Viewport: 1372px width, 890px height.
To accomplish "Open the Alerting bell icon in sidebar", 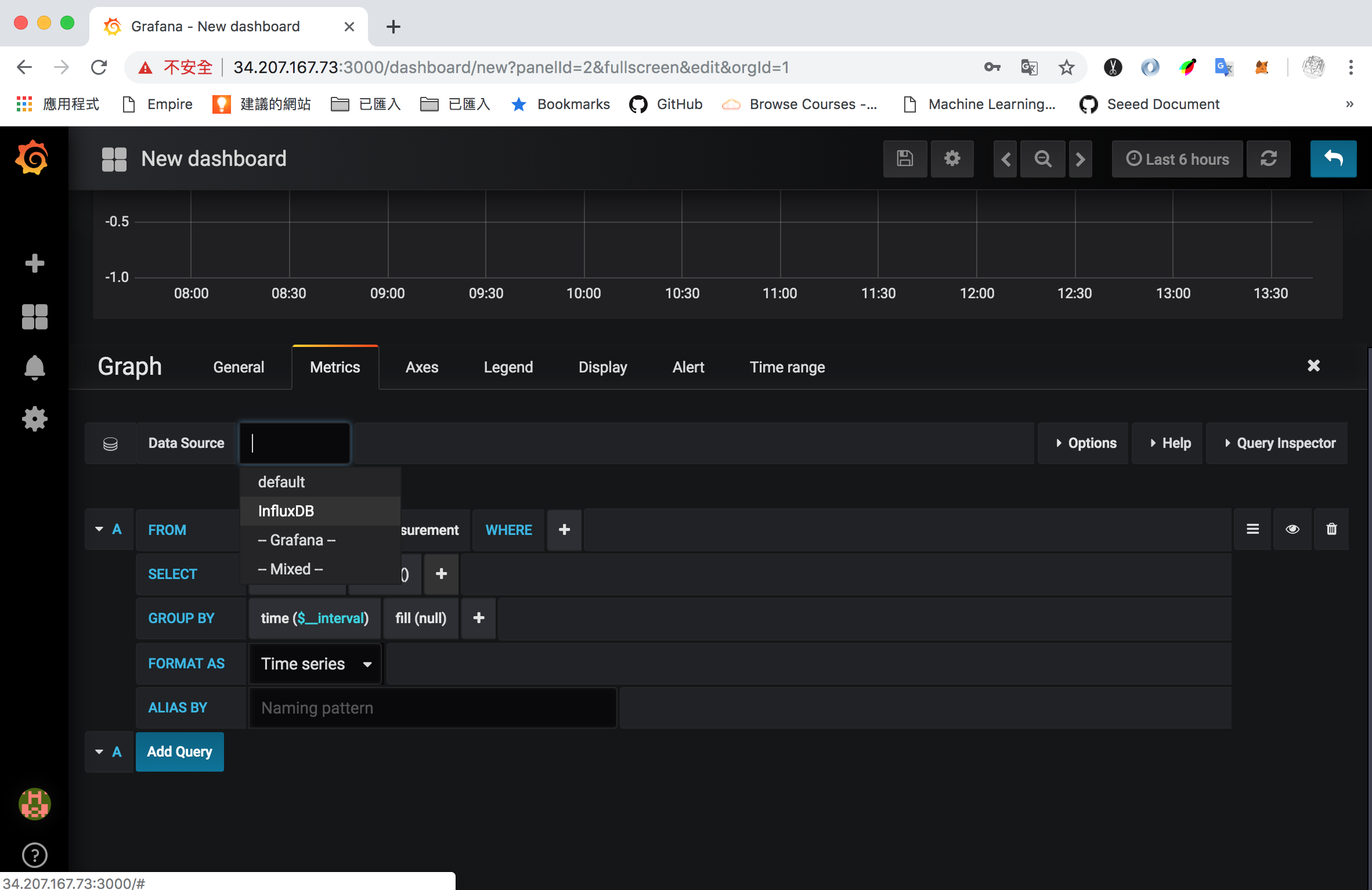I will click(34, 368).
